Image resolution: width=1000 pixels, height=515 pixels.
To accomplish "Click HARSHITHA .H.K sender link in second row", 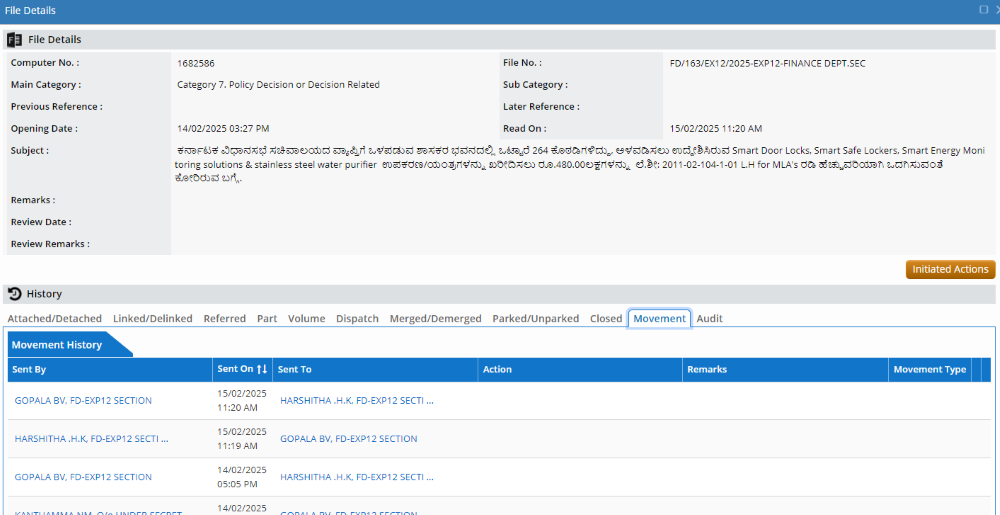I will (x=91, y=439).
